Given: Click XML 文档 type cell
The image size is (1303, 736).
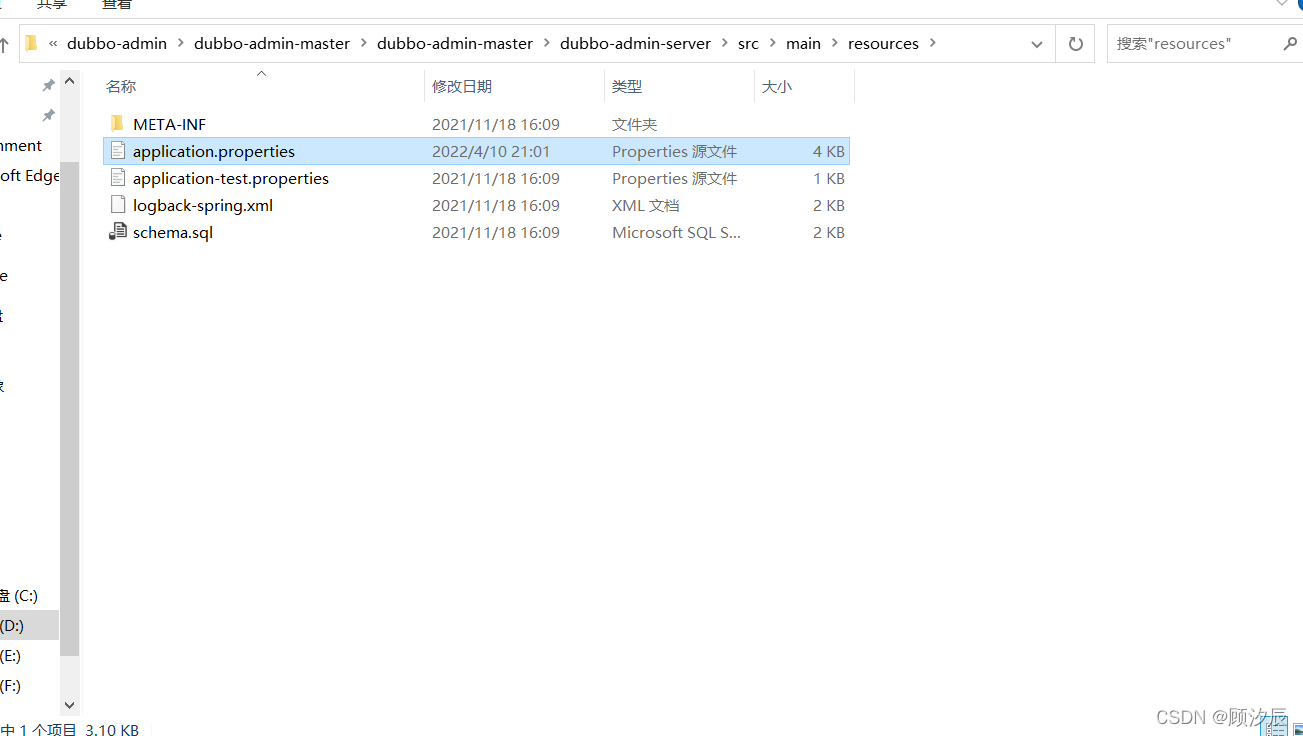Looking at the screenshot, I should pyautogui.click(x=645, y=205).
